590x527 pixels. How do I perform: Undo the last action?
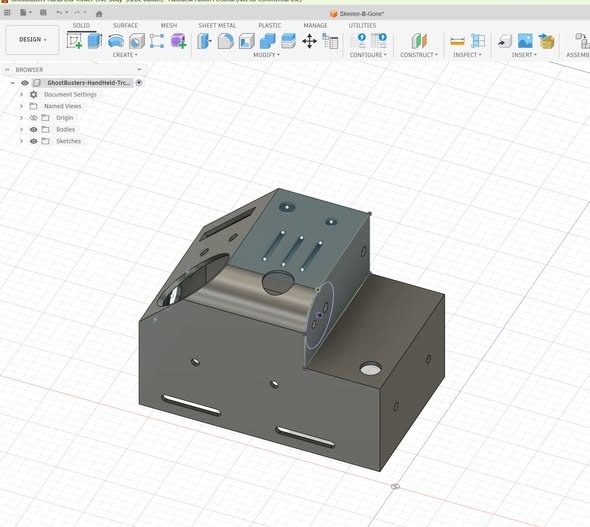59,13
